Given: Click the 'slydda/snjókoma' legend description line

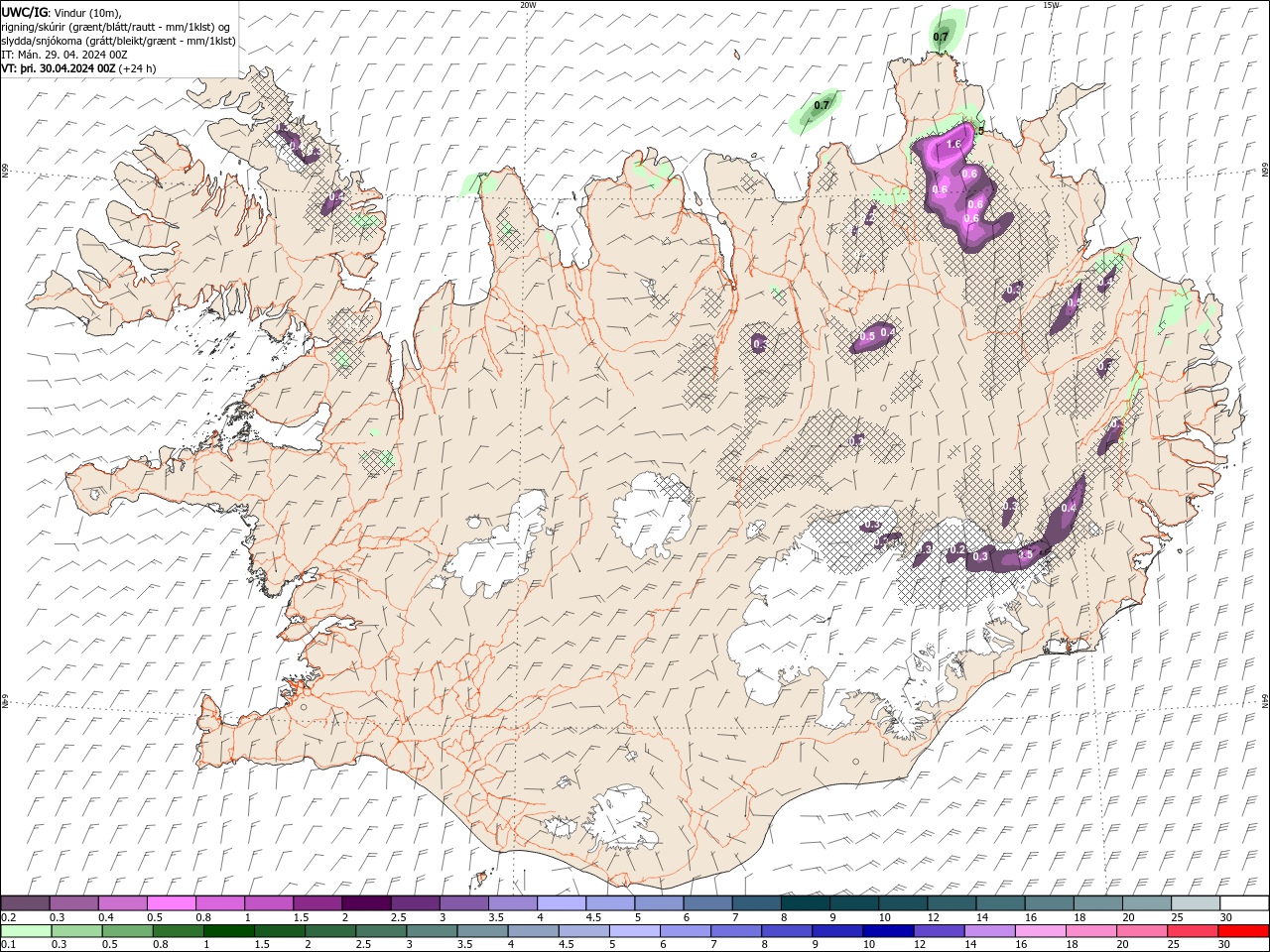Looking at the screenshot, I should click(x=119, y=41).
